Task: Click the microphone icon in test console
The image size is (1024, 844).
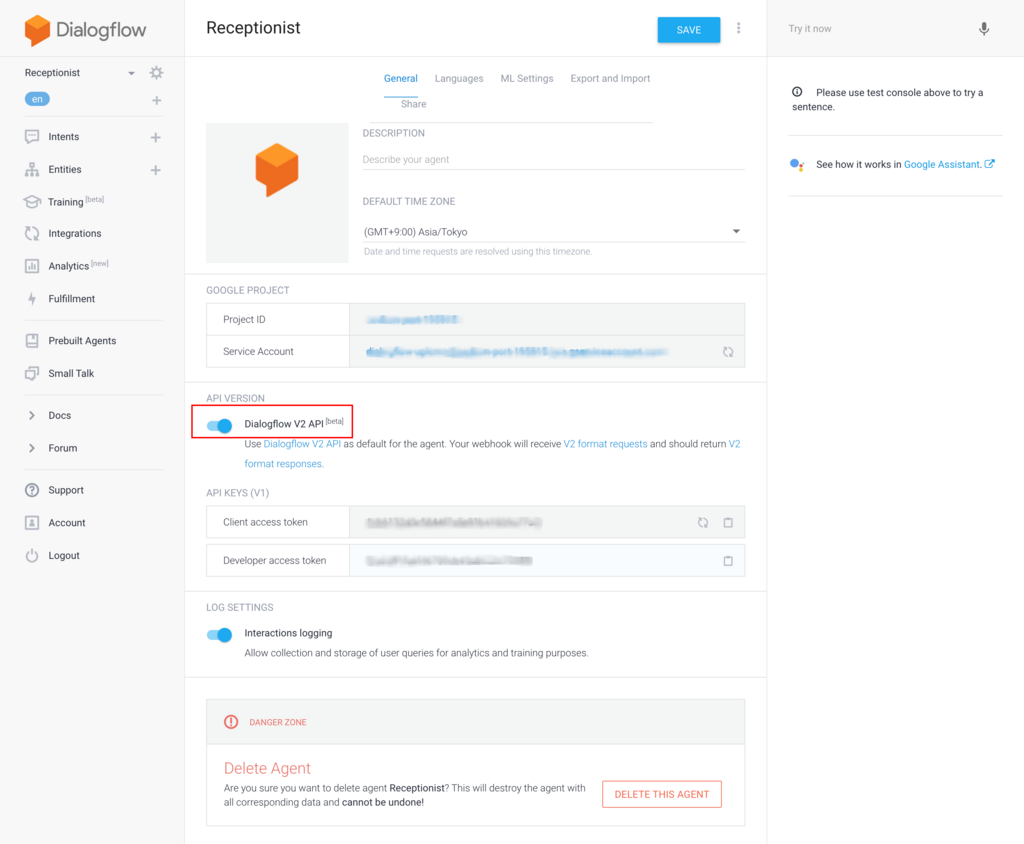Action: pos(984,29)
